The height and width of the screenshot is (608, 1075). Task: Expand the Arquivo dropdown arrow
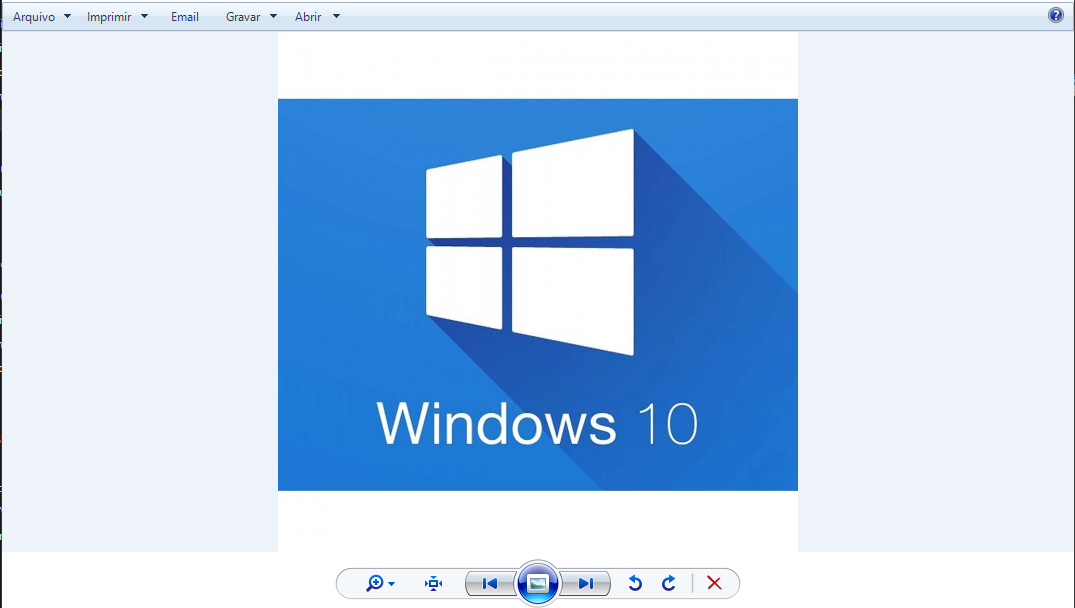[x=67, y=16]
